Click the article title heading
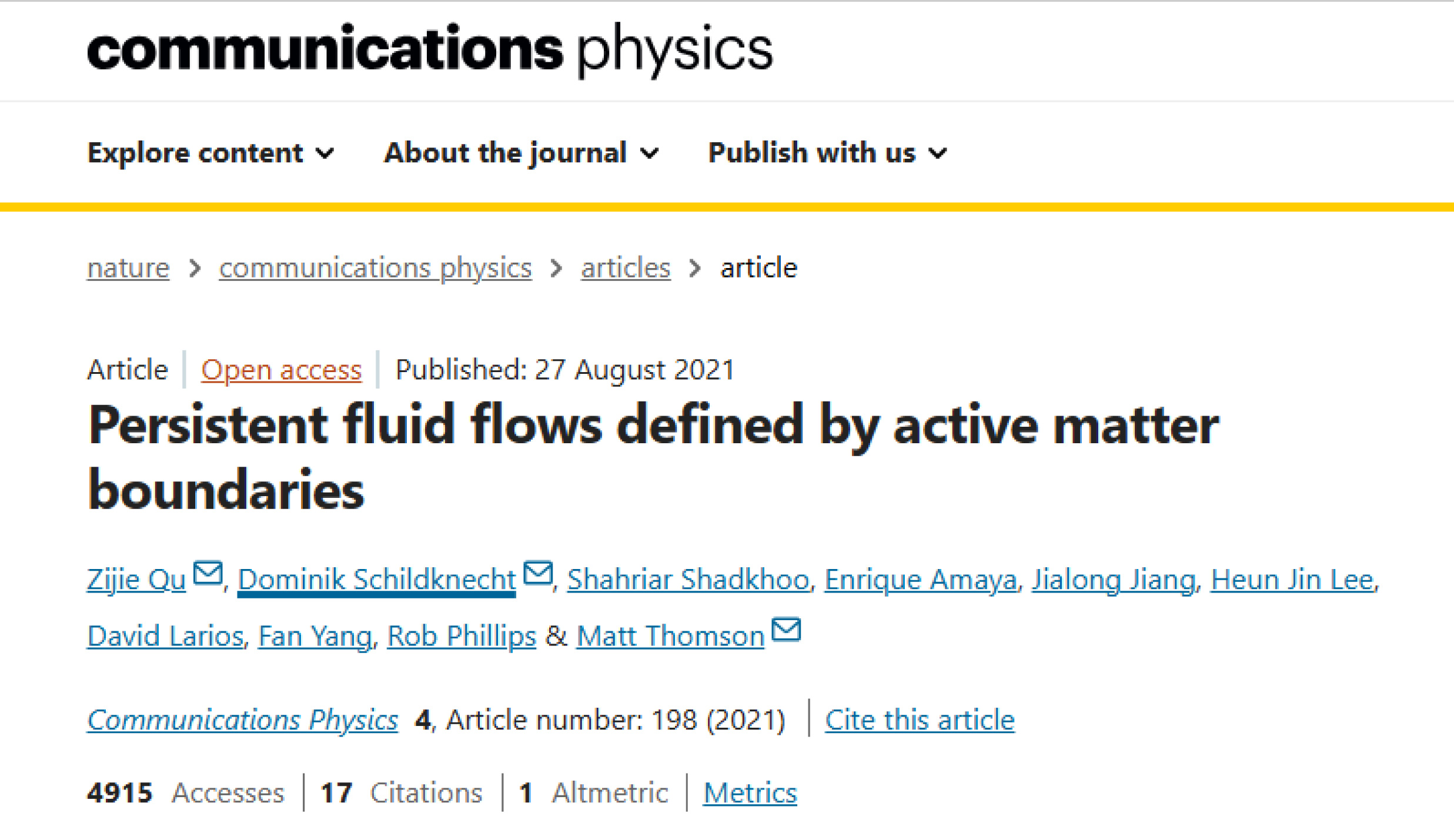Screen dimensions: 1454x840 coord(653,457)
